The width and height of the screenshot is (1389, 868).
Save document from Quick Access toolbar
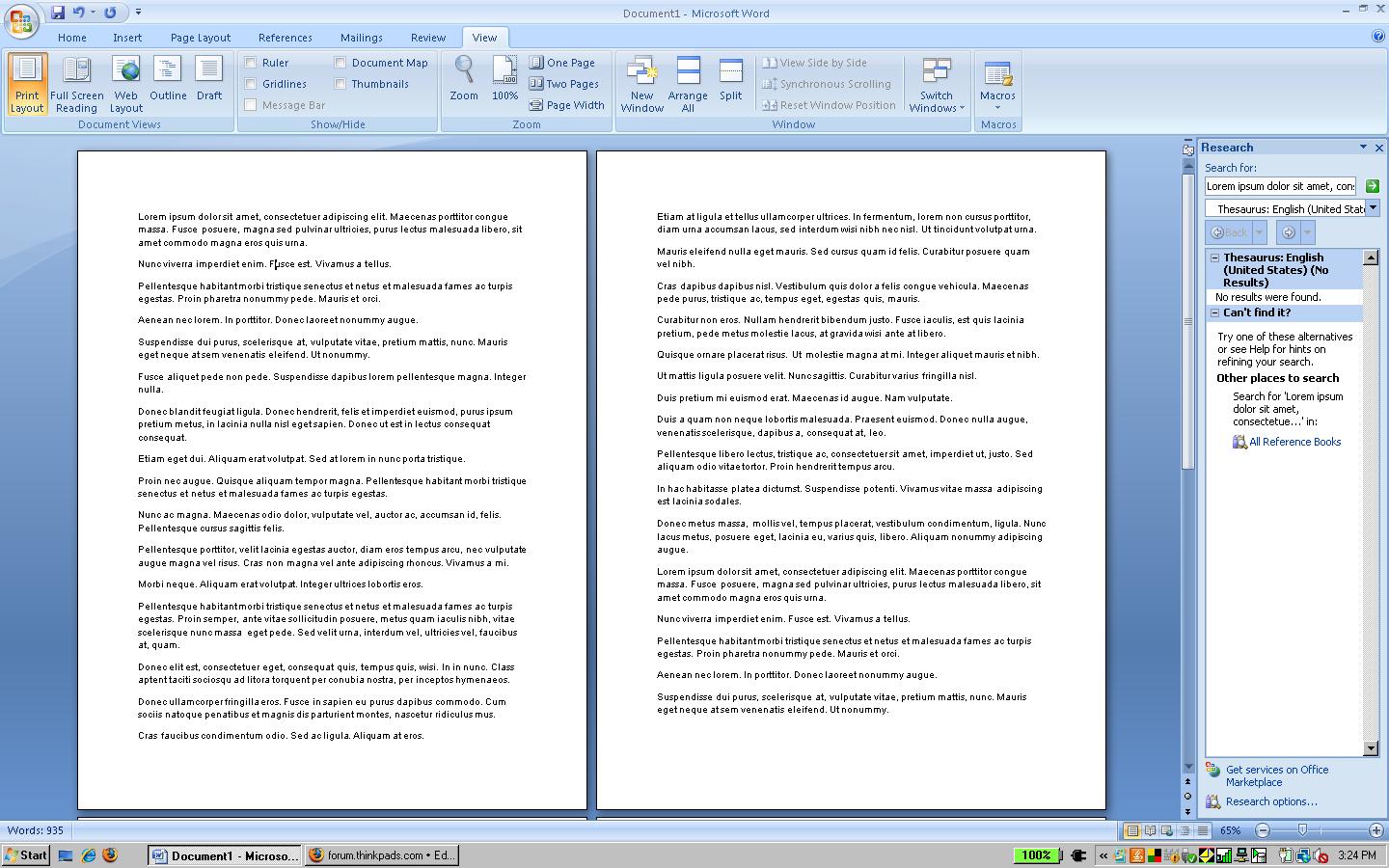coord(58,13)
